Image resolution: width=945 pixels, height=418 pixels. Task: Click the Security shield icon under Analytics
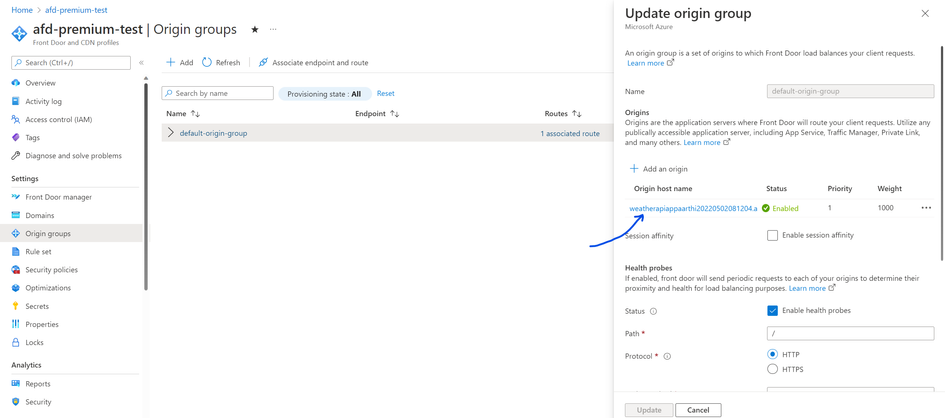(16, 402)
